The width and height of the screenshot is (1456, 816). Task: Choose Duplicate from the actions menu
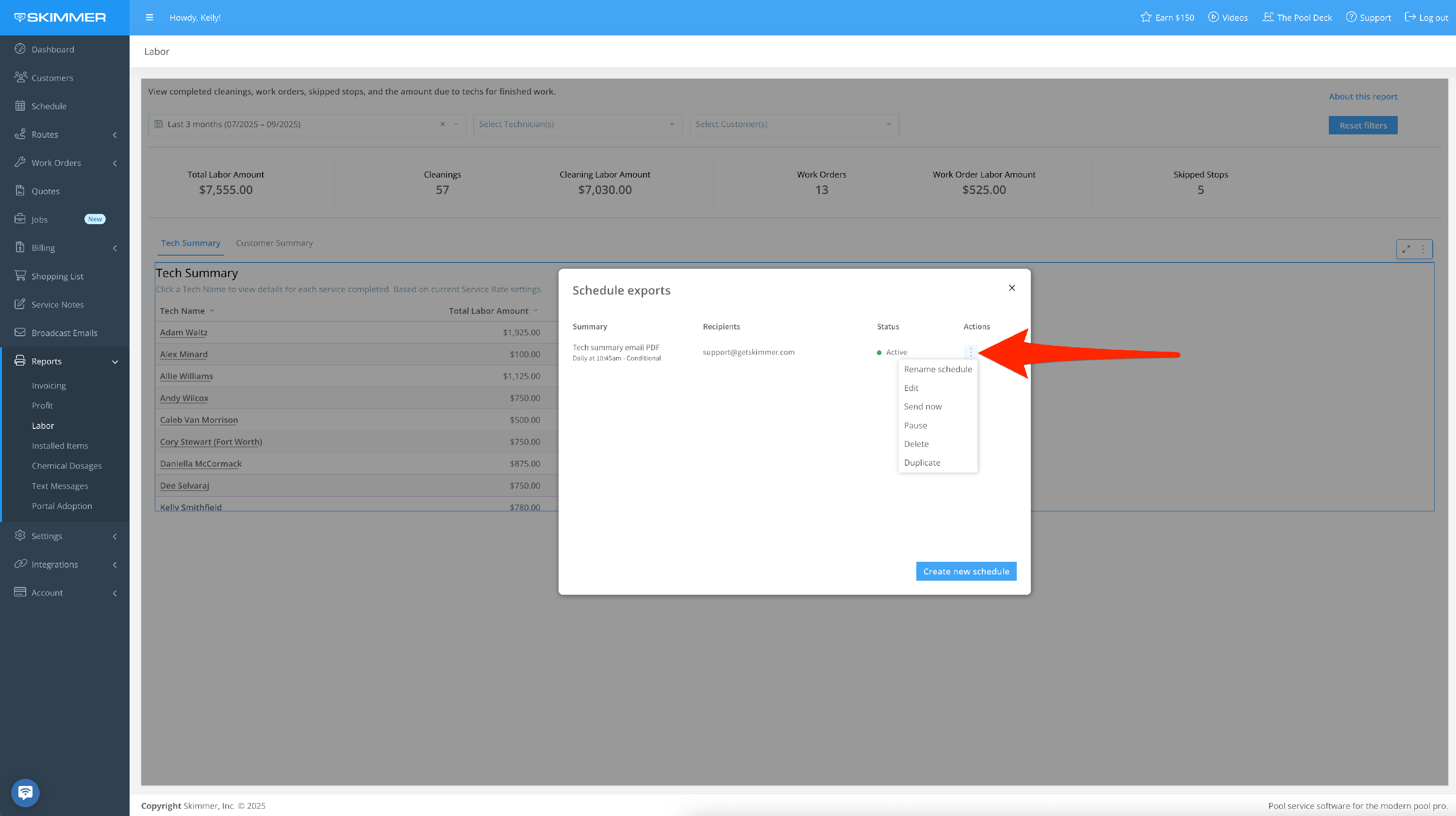922,462
